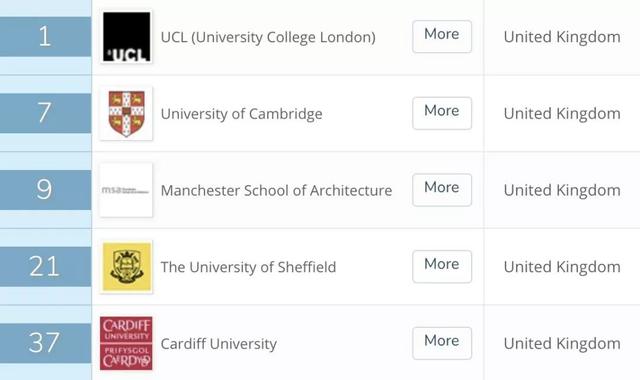The width and height of the screenshot is (640, 380).
Task: Open More for University of Cambridge
Action: coord(442,113)
